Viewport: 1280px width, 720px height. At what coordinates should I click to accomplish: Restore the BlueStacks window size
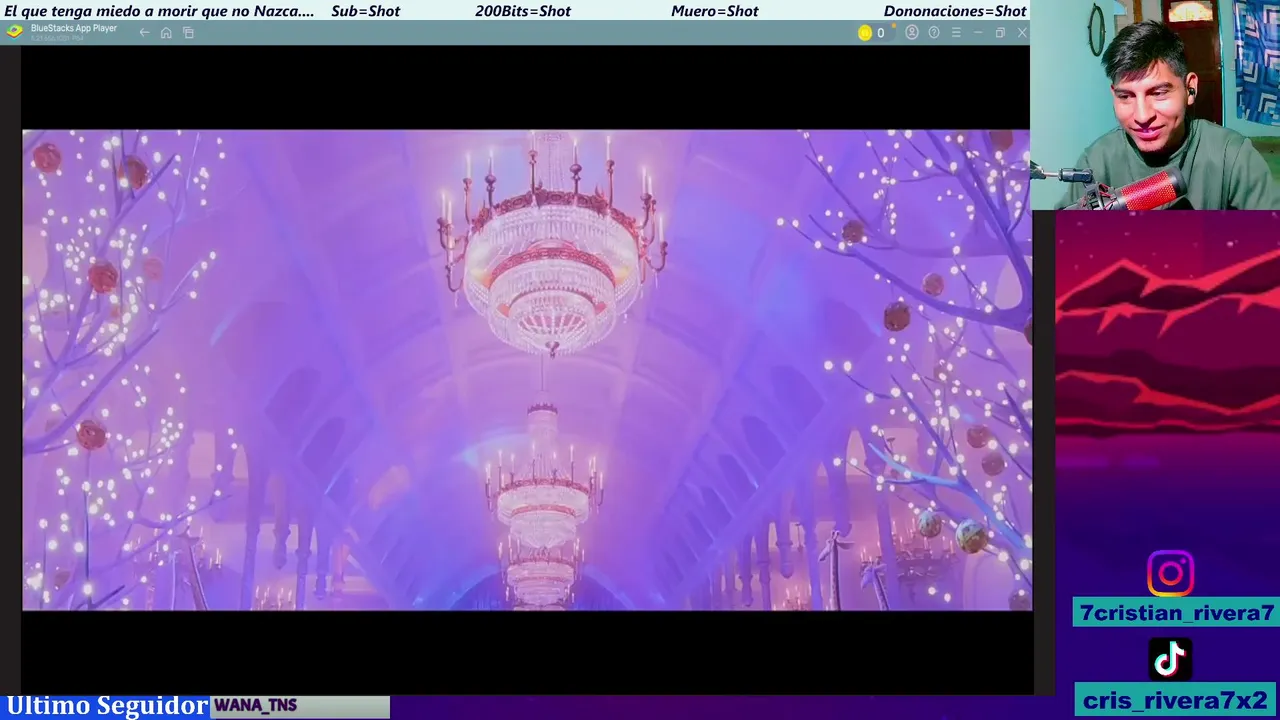pyautogui.click(x=1000, y=33)
